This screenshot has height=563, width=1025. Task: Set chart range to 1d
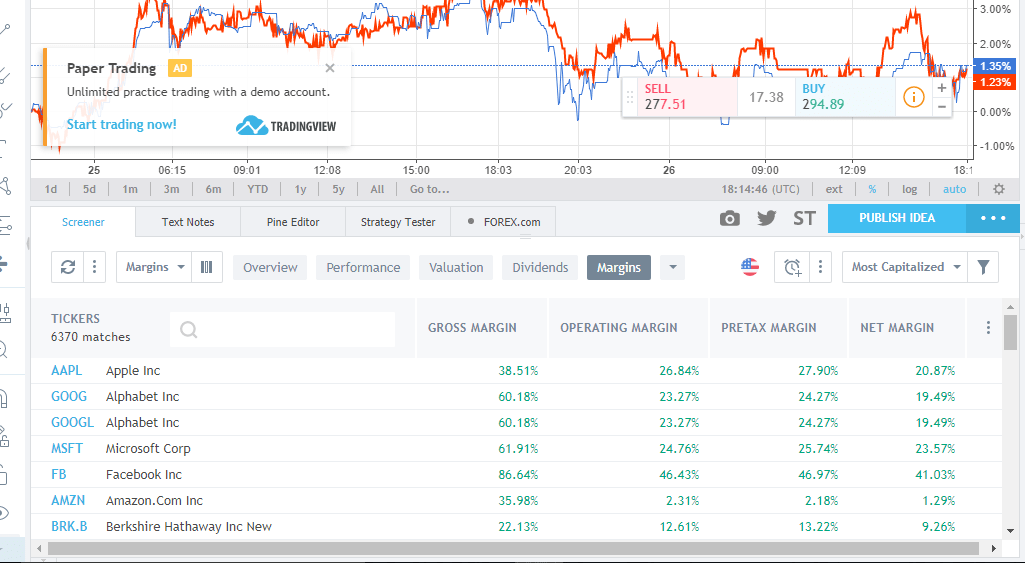click(50, 189)
